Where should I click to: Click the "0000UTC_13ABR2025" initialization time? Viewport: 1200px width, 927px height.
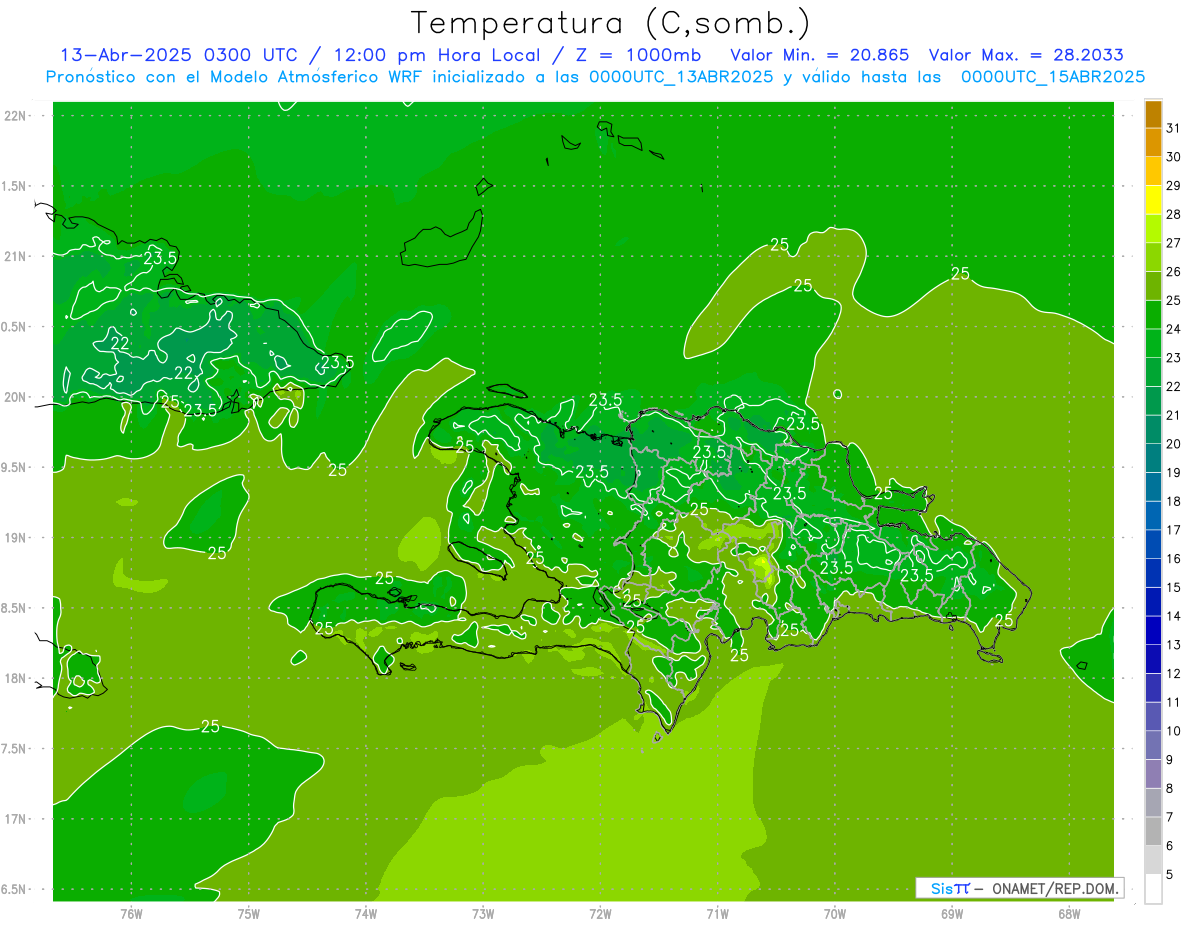click(x=681, y=77)
